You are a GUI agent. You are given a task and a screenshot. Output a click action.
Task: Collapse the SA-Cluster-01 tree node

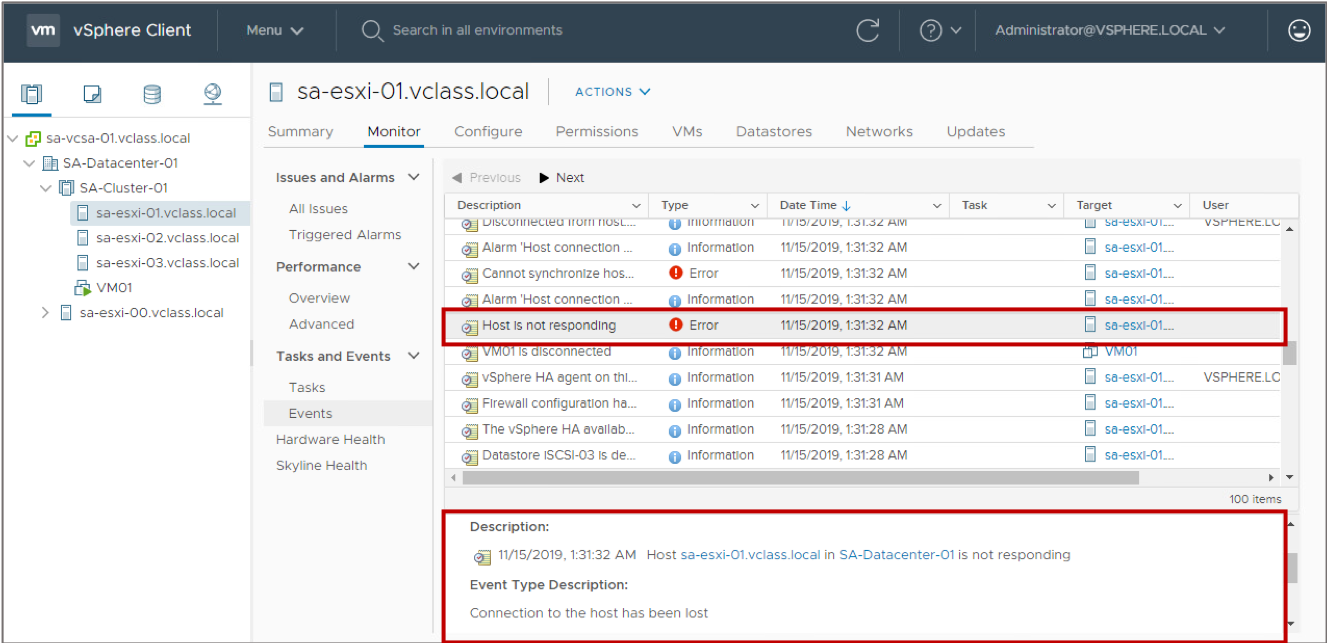tap(46, 188)
